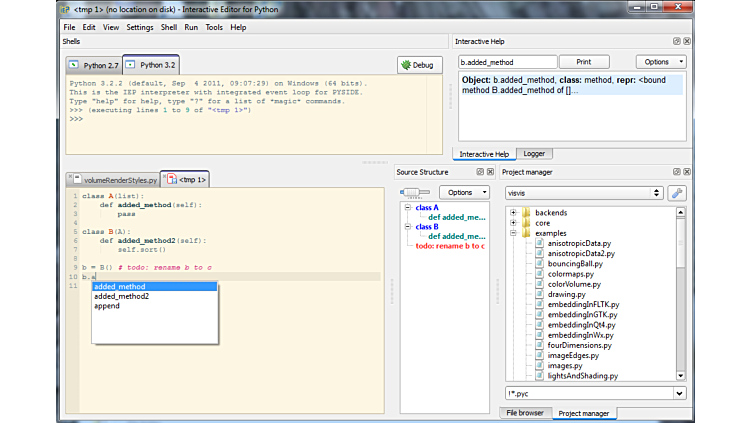
Task: Adjust the Source Structure level slider
Action: [x=409, y=192]
